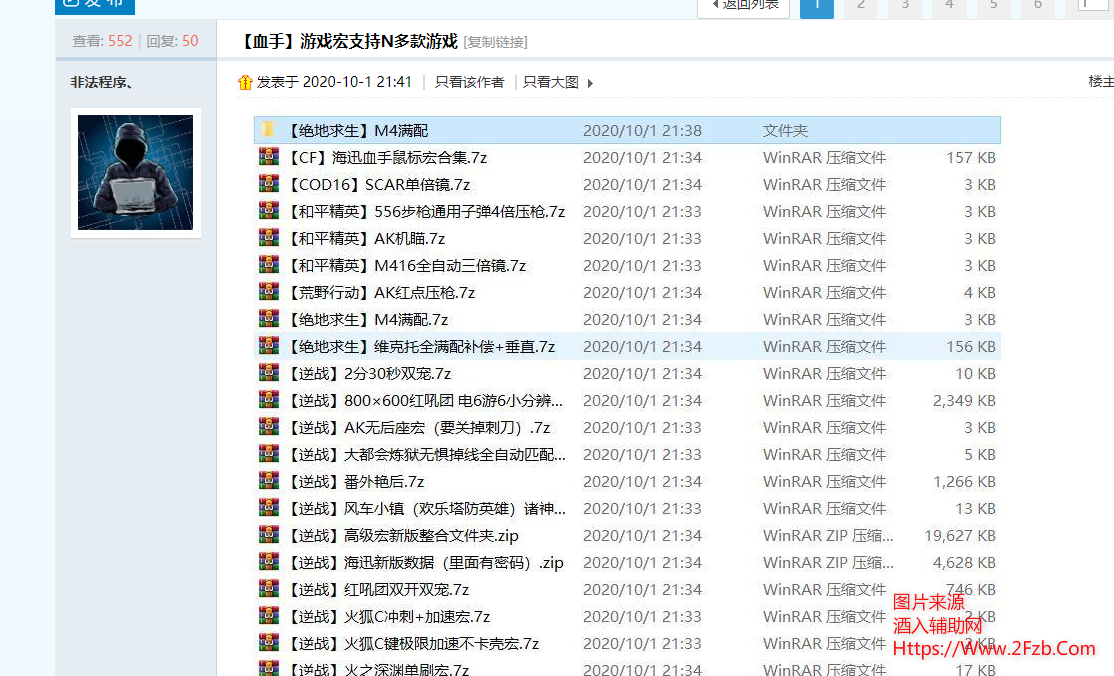Viewport: 1114px width, 676px height.
Task: Select file name 【逆战】高级宏新版整合文件夹.zip
Action: [x=403, y=535]
